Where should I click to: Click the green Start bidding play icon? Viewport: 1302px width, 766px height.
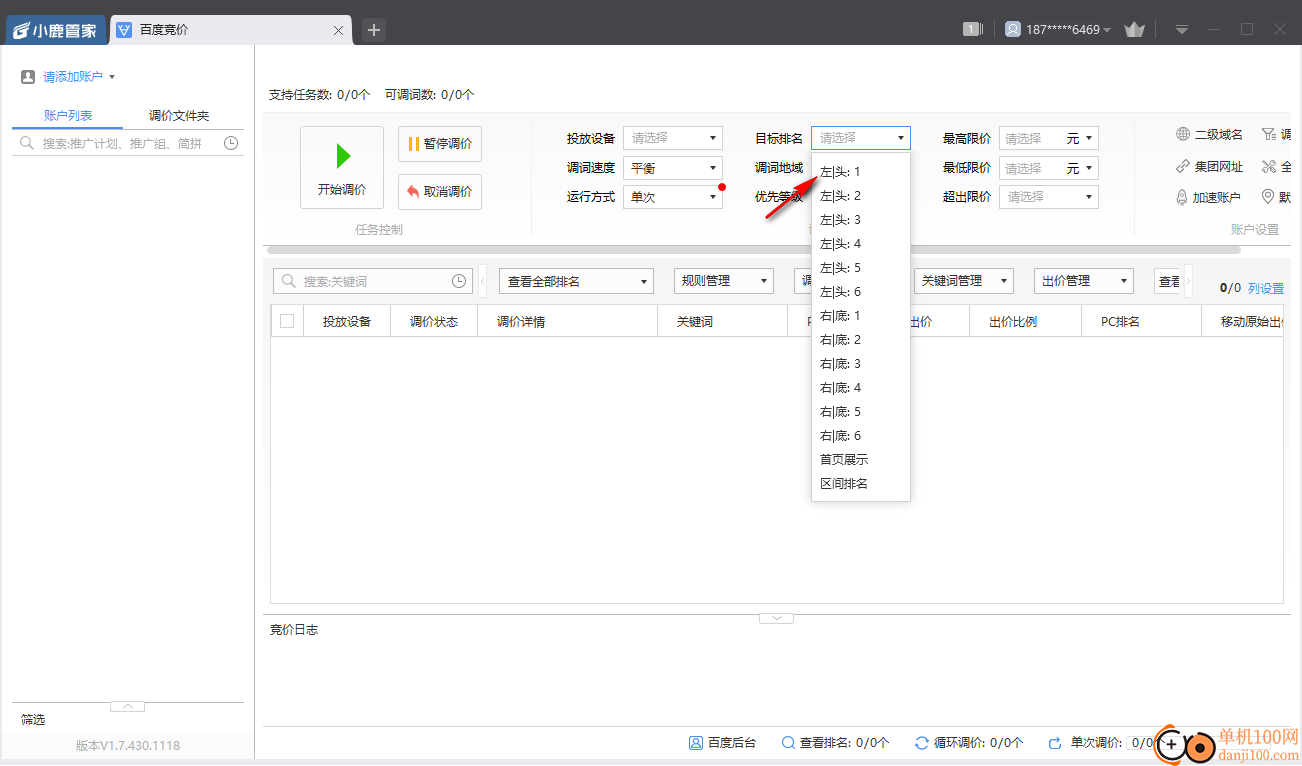[x=343, y=155]
